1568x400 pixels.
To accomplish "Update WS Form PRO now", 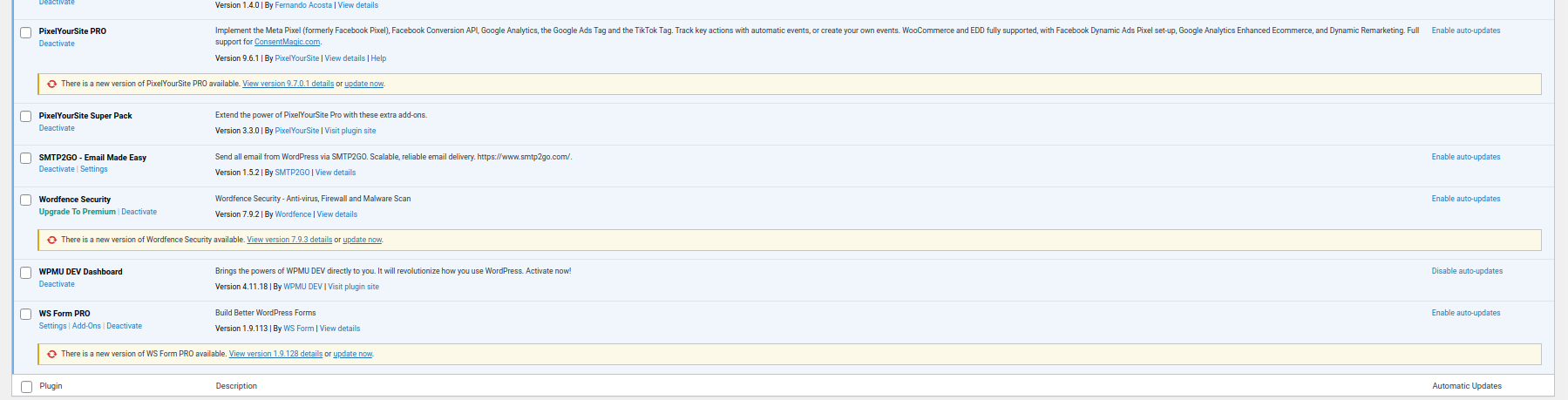I will (353, 354).
